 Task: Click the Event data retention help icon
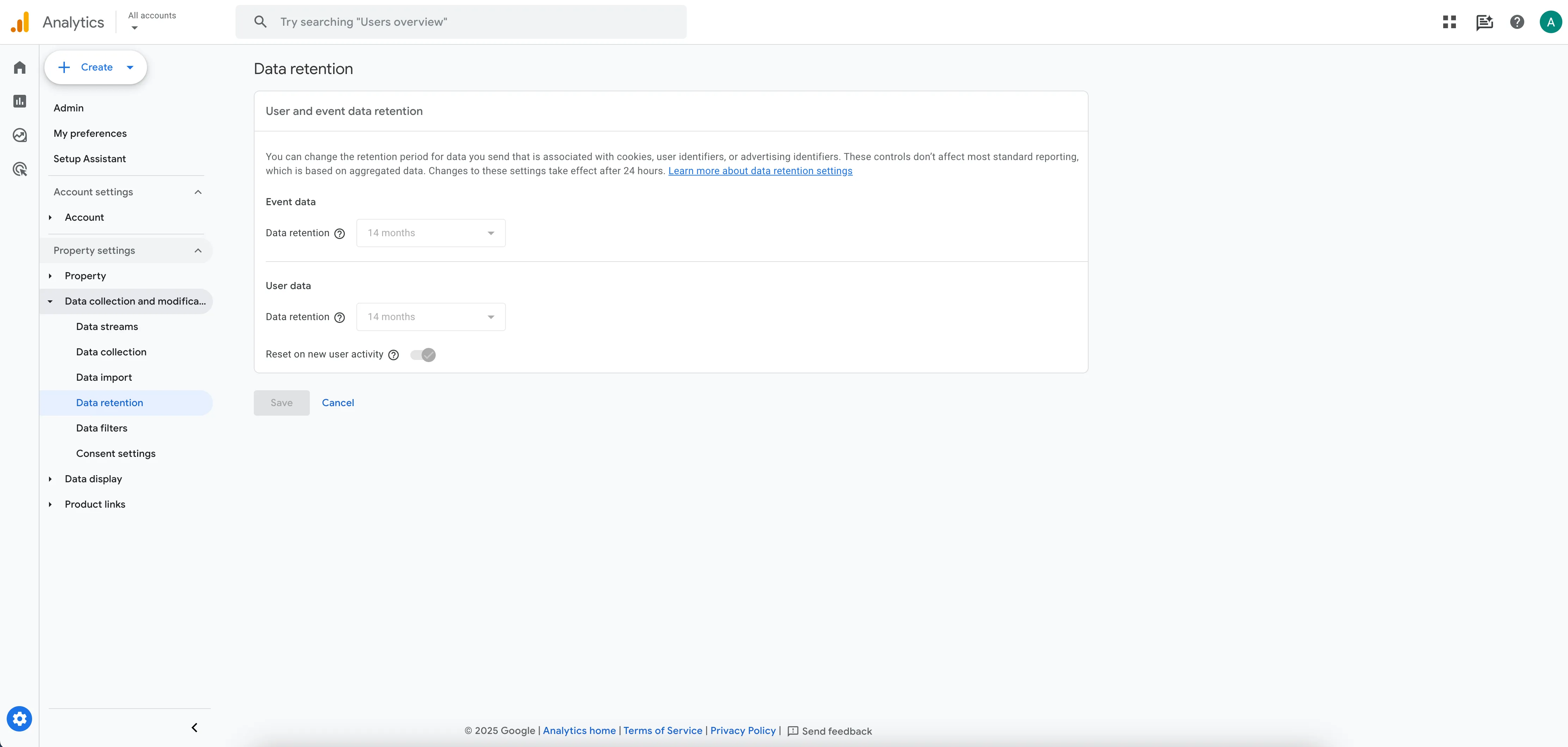339,233
